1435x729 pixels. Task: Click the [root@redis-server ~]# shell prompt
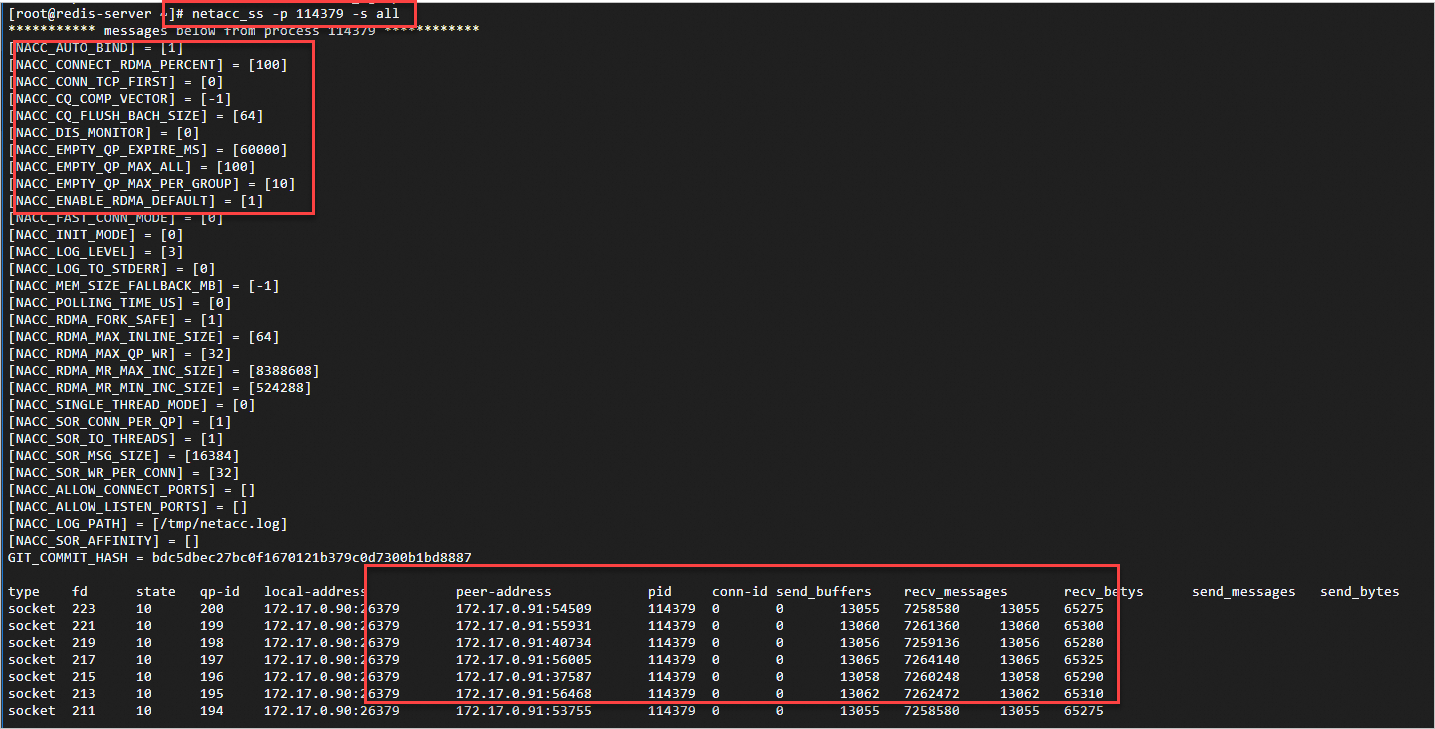(x=95, y=14)
